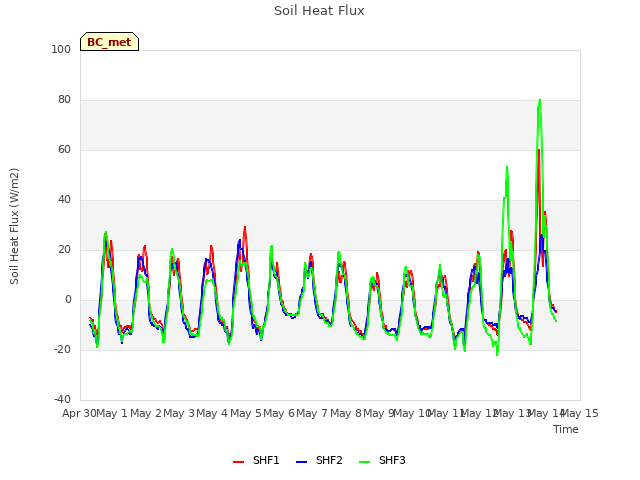Screen dimensions: 640x480
Task: Click the y-axis label 80
Action: [64, 100]
